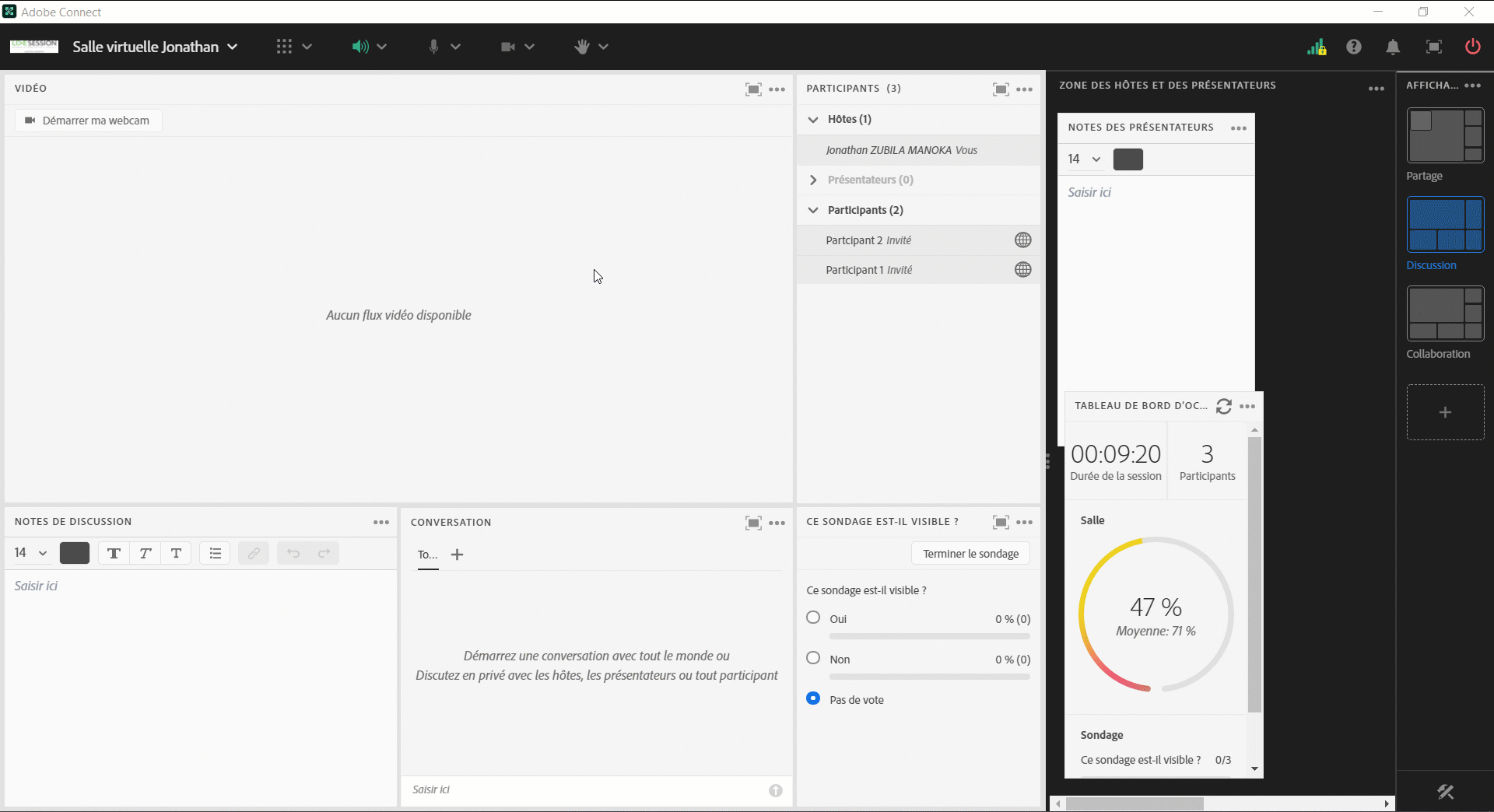Open the pods grid menu icon

(284, 47)
